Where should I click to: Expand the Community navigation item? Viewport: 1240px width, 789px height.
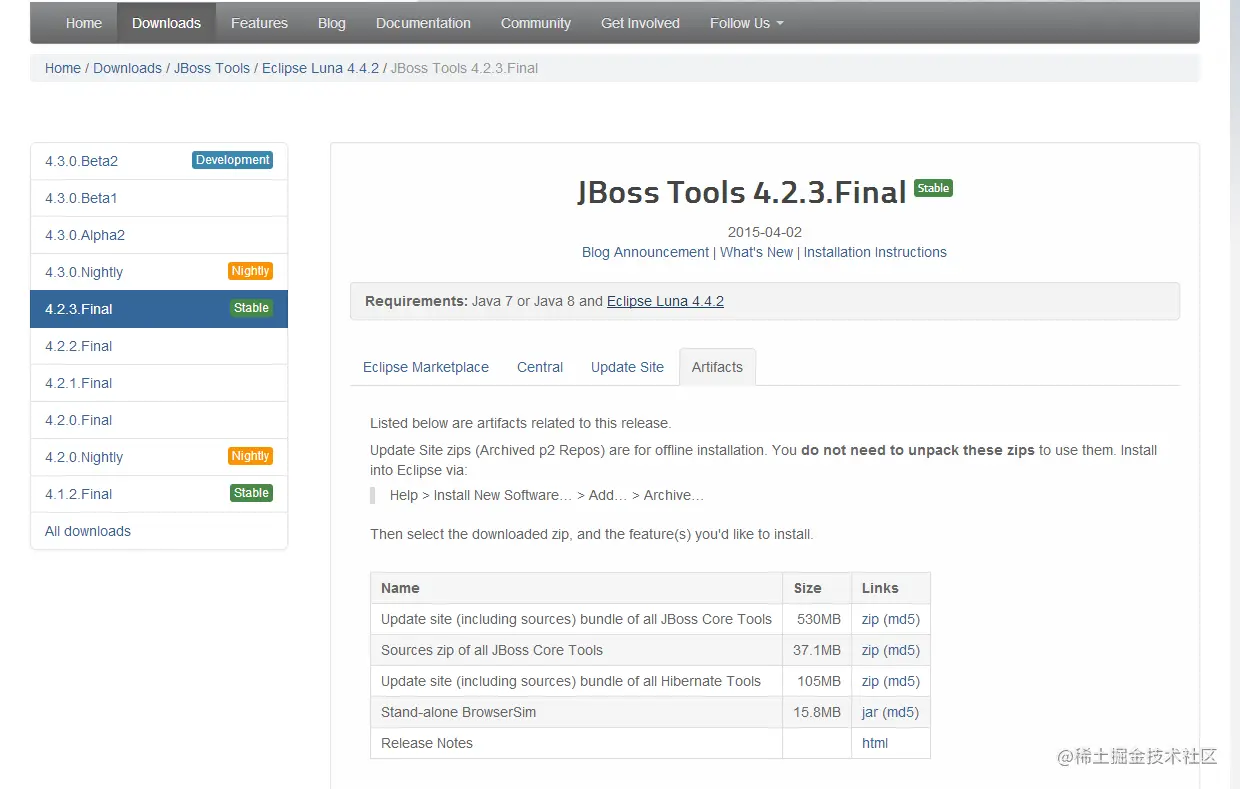(535, 22)
